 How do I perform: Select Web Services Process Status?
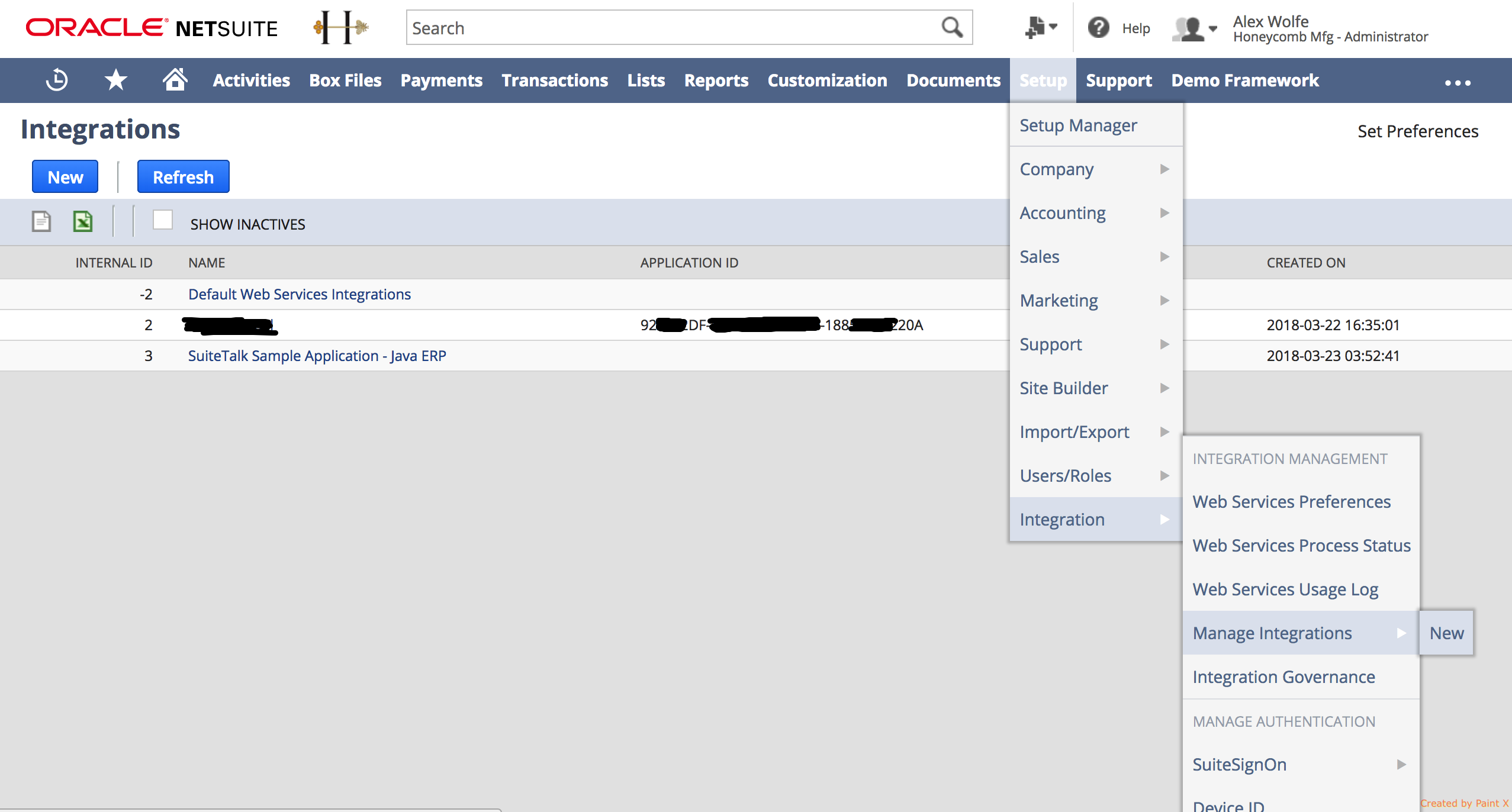[1301, 546]
